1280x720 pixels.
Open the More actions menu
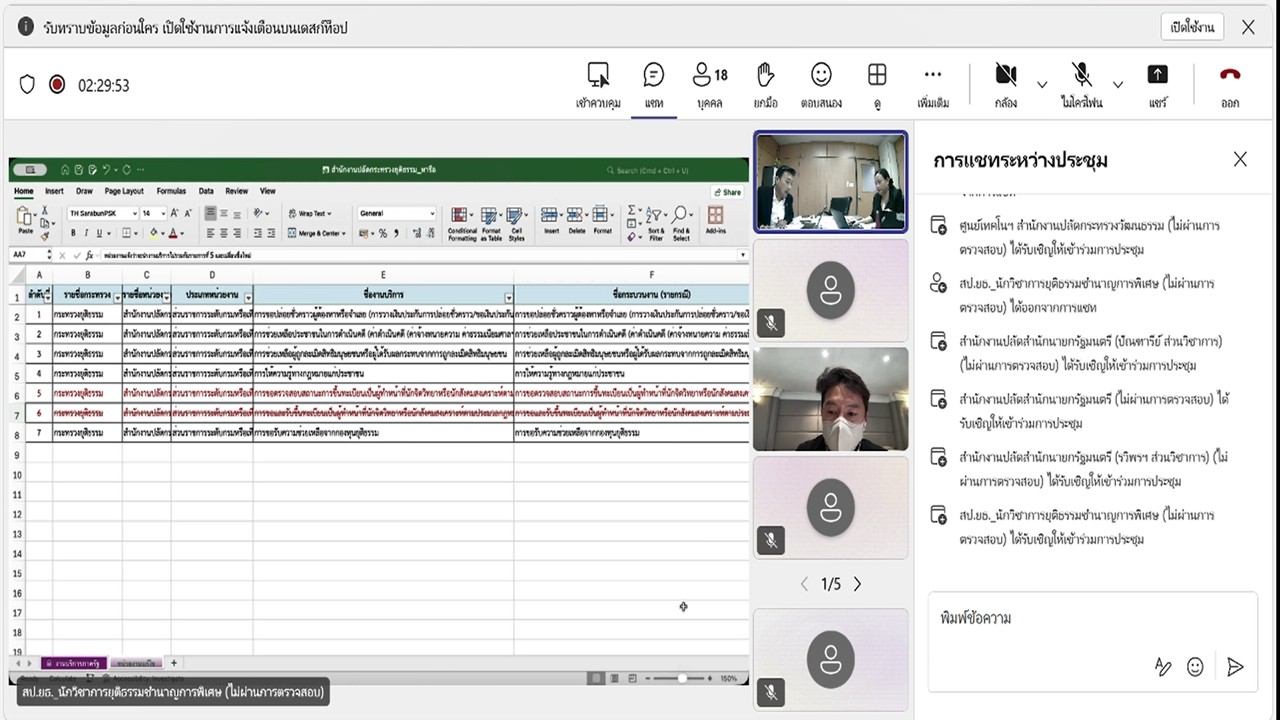[932, 84]
